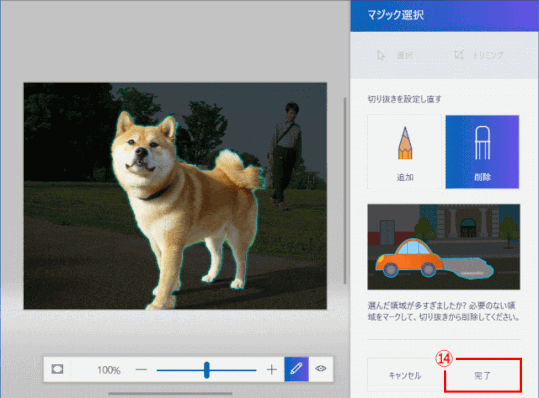Screen dimensions: 539x398
Task: Click the orange car example thumbnail
Action: (443, 247)
